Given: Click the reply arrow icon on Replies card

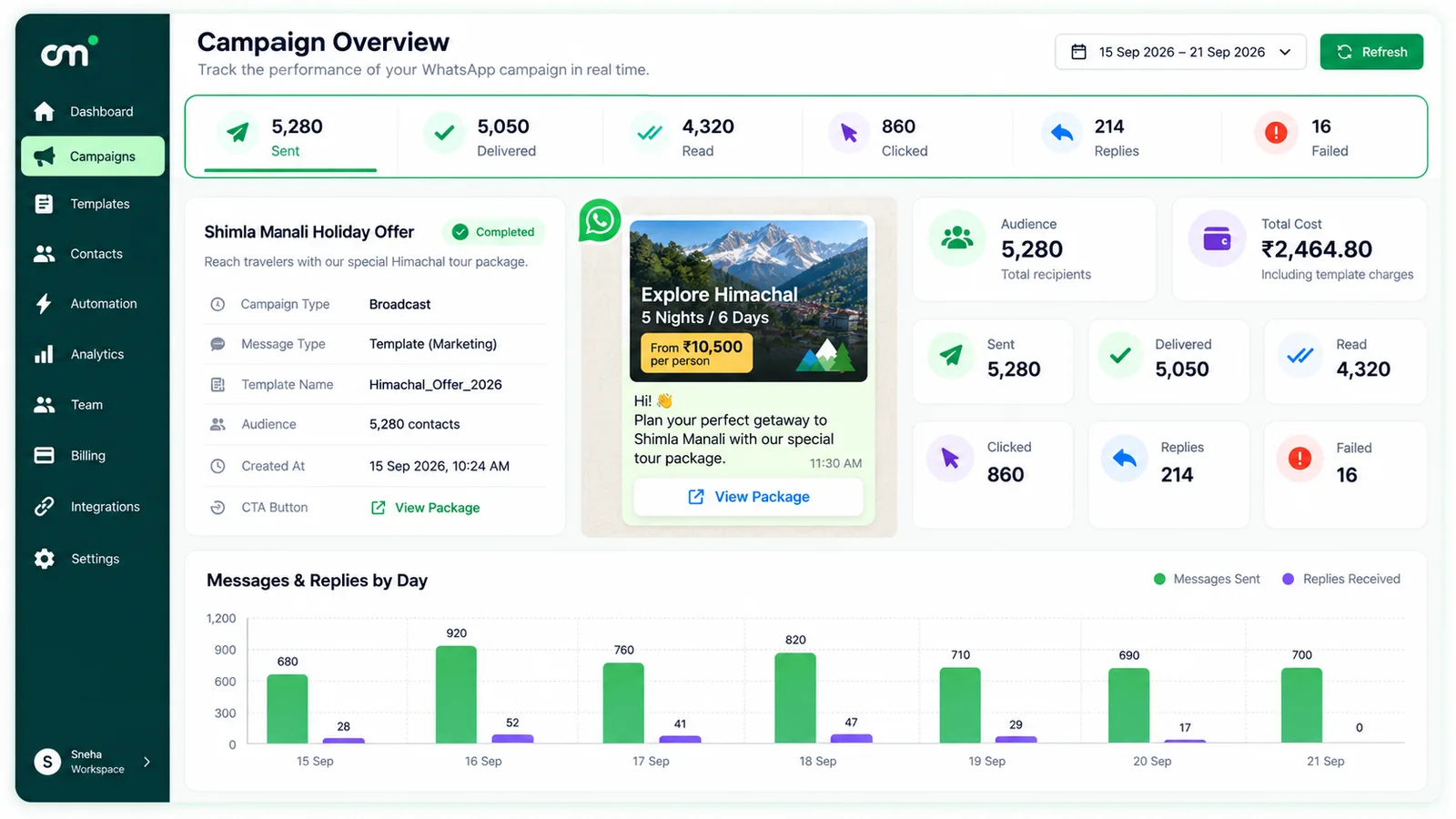Looking at the screenshot, I should tap(1124, 458).
